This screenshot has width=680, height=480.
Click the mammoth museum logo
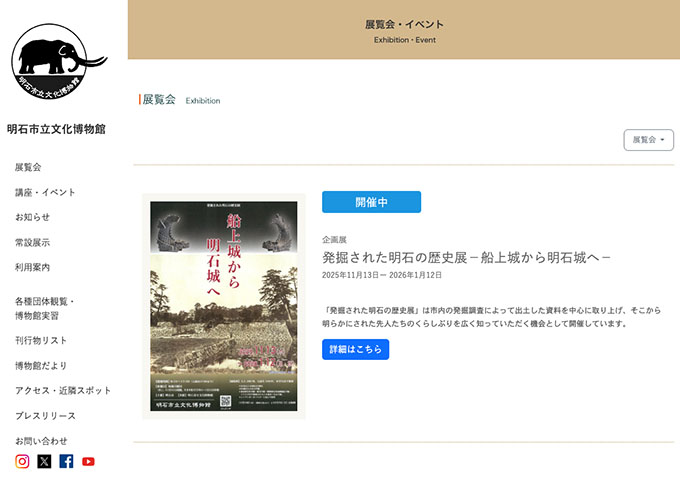[x=59, y=62]
